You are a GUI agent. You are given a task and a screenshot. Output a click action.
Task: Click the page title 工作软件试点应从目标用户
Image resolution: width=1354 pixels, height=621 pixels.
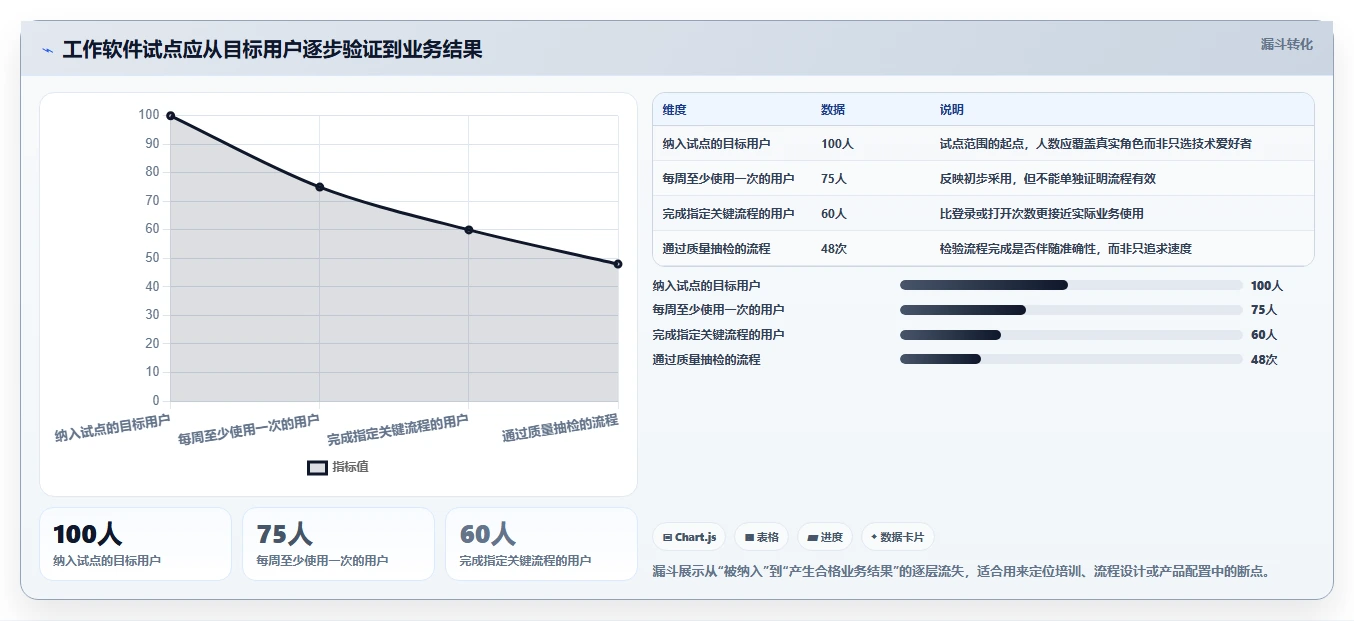272,50
